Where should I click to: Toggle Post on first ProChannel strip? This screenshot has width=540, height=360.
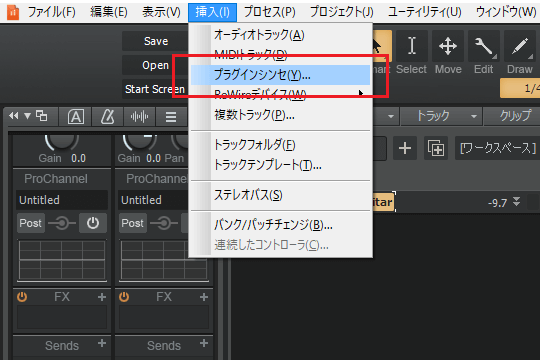(x=31, y=223)
